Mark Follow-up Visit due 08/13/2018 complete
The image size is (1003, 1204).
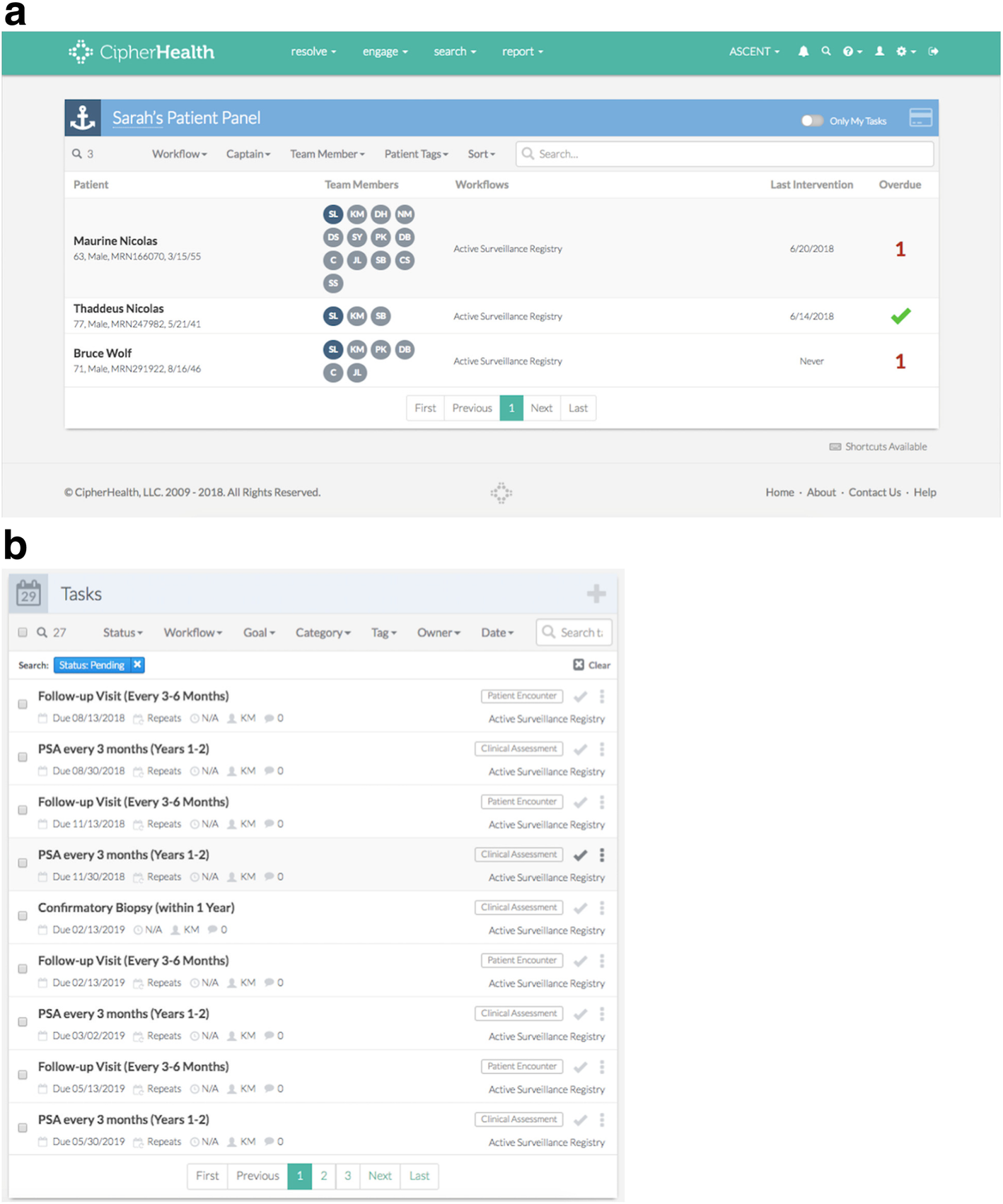pyautogui.click(x=580, y=696)
